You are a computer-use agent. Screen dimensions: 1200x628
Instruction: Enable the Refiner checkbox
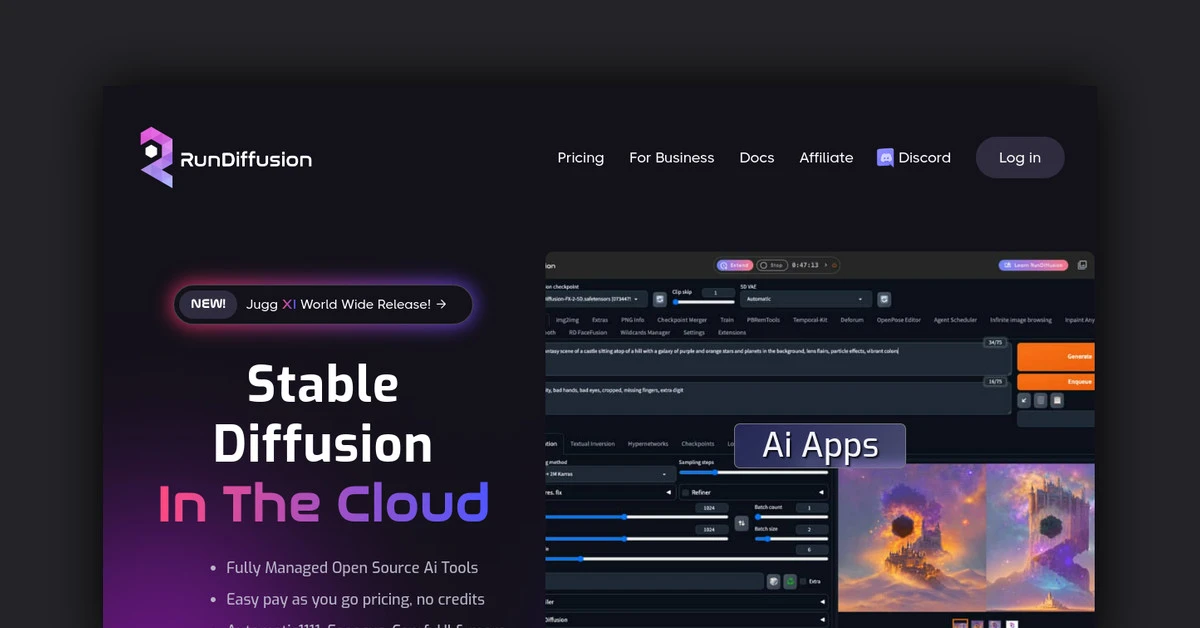(686, 492)
